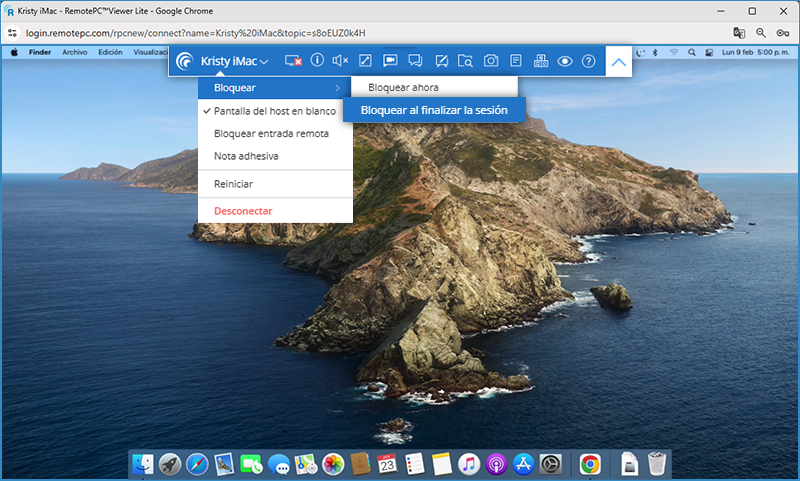This screenshot has width=800, height=481.
Task: Open Reminders from the Dock
Action: (414, 464)
